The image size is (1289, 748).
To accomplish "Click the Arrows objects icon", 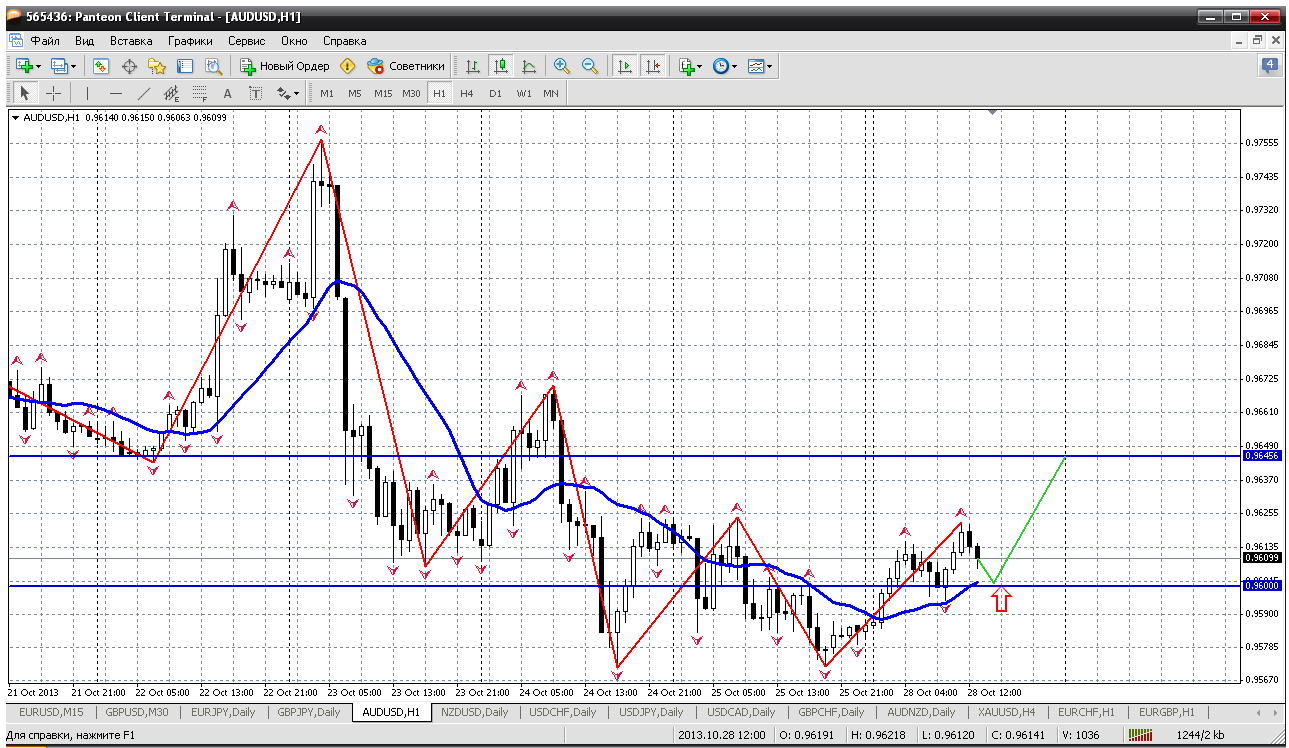I will pyautogui.click(x=283, y=93).
